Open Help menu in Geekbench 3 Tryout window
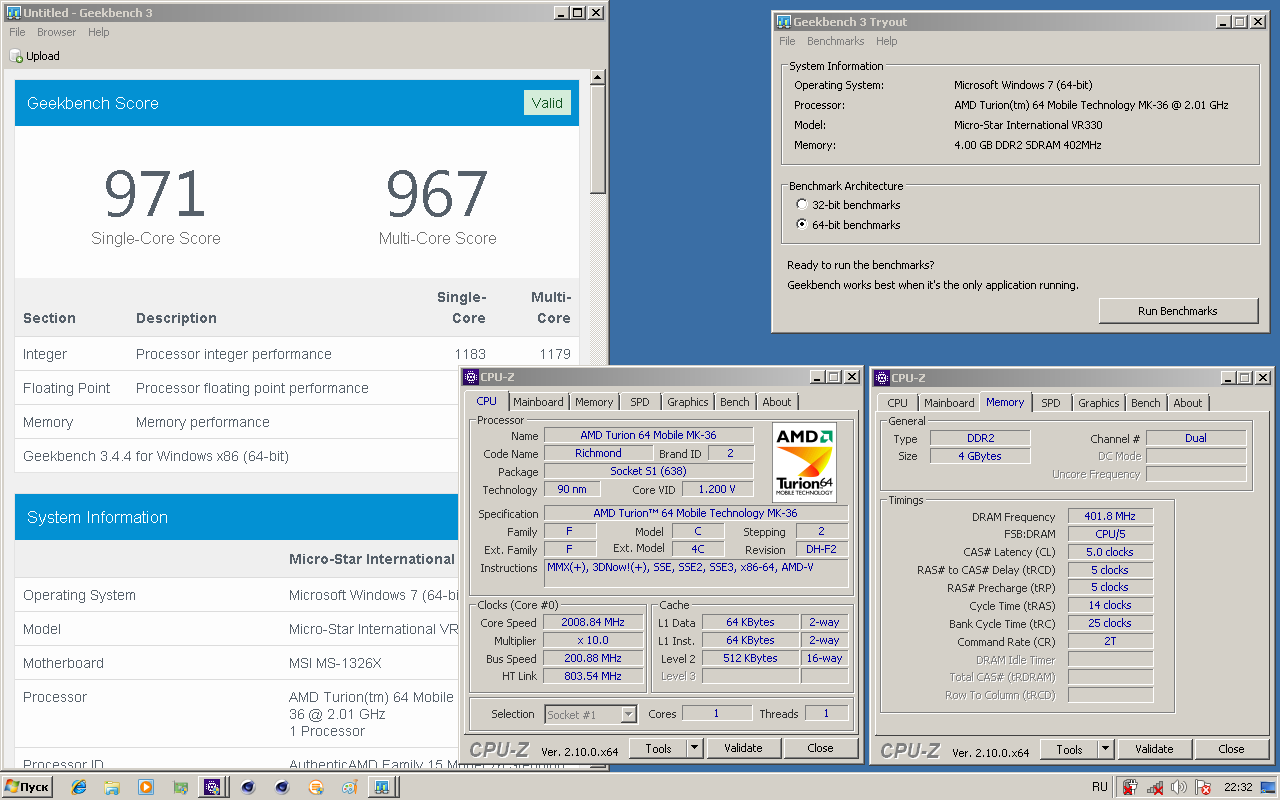This screenshot has width=1280, height=800. click(886, 41)
